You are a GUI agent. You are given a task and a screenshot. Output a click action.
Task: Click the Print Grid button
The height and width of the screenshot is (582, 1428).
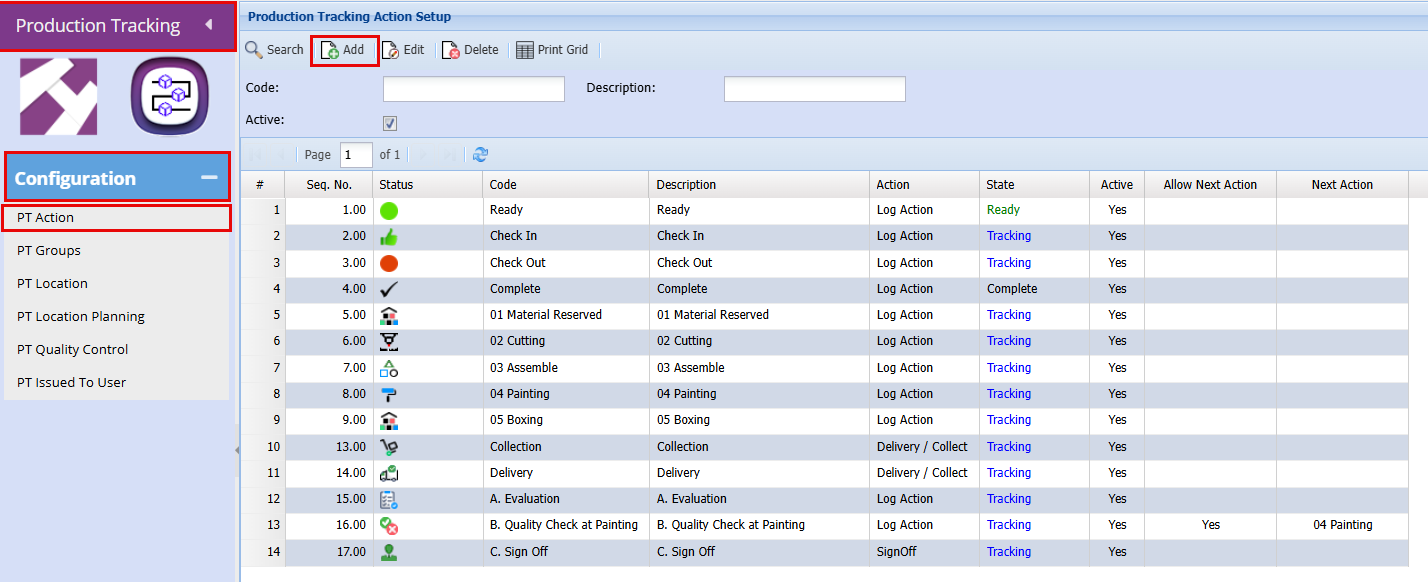pyautogui.click(x=552, y=50)
